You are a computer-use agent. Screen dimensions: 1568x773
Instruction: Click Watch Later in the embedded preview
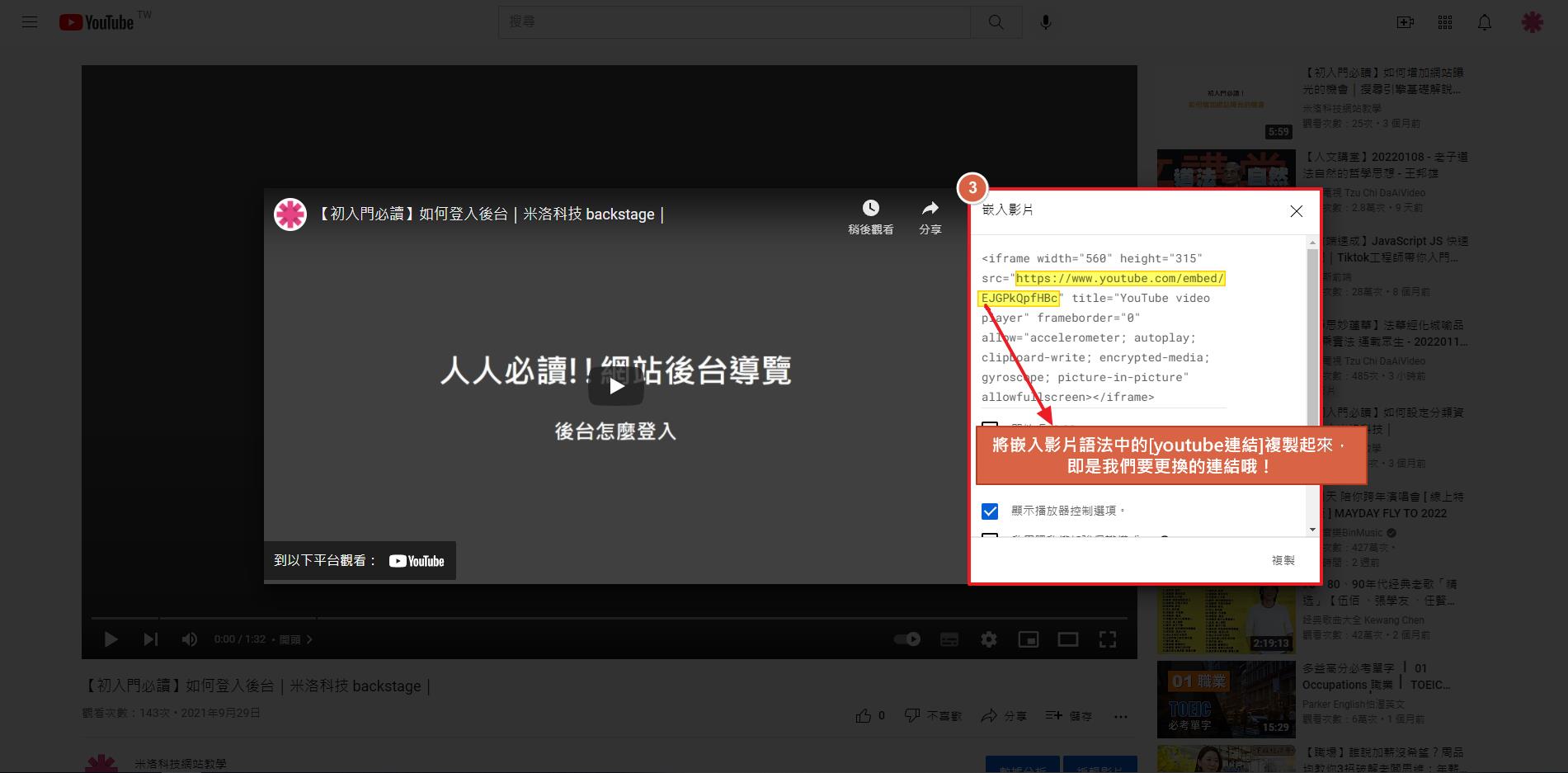(x=870, y=217)
